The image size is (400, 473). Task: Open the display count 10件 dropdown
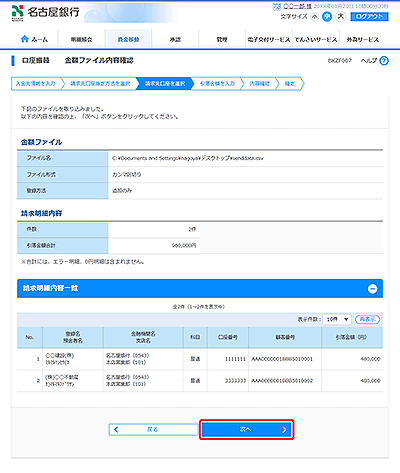(337, 319)
